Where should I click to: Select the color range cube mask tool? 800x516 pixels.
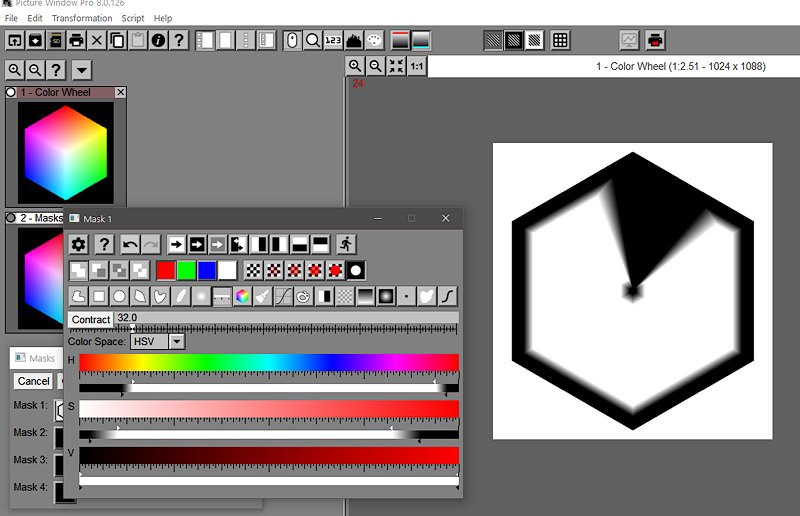click(243, 296)
